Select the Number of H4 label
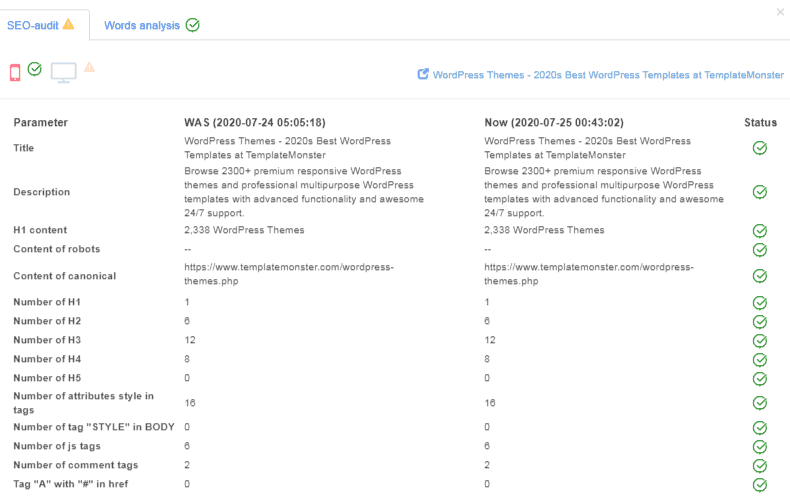Screen dimensions: 790x501 pyautogui.click(x=47, y=359)
